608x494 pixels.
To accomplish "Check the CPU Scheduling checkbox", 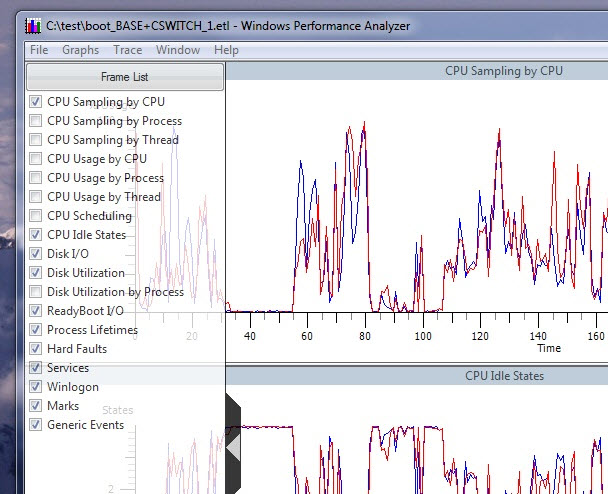I will point(36,216).
